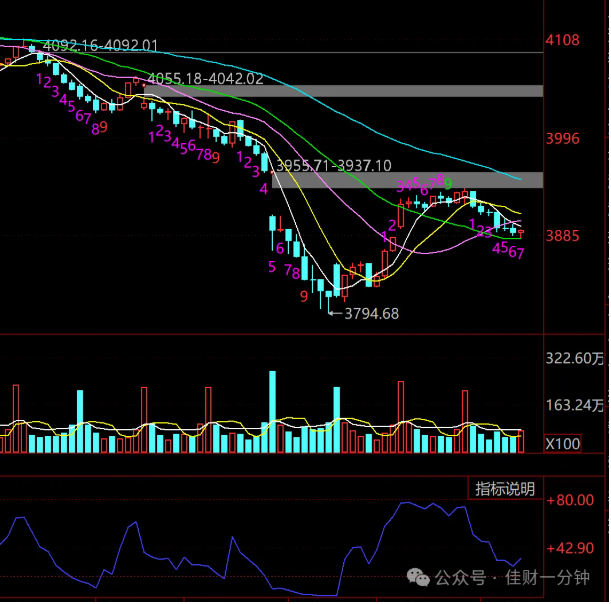The image size is (611, 604).
Task: Click the 4108 price axis label
Action: (562, 40)
